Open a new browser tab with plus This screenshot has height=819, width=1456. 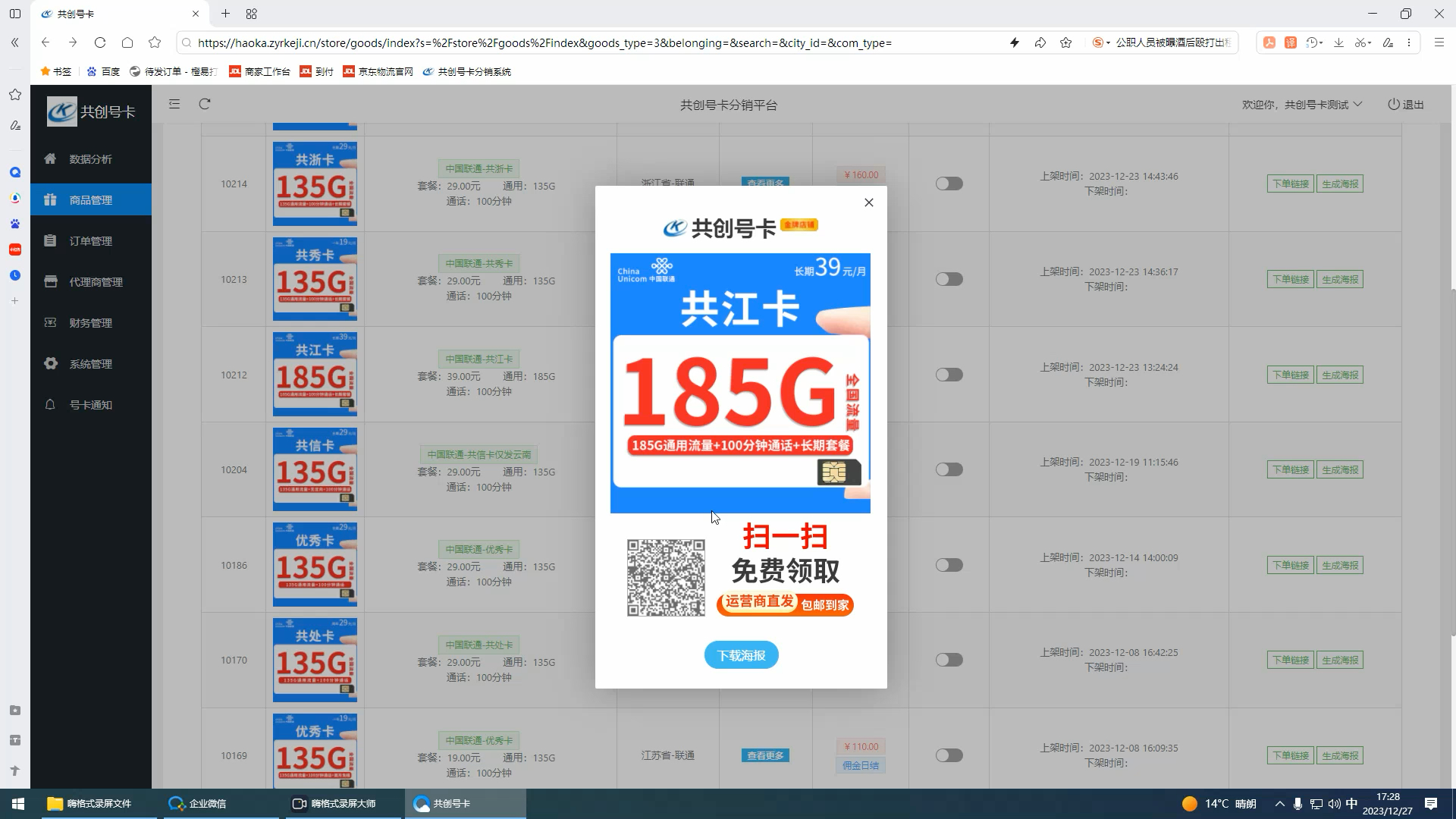225,14
